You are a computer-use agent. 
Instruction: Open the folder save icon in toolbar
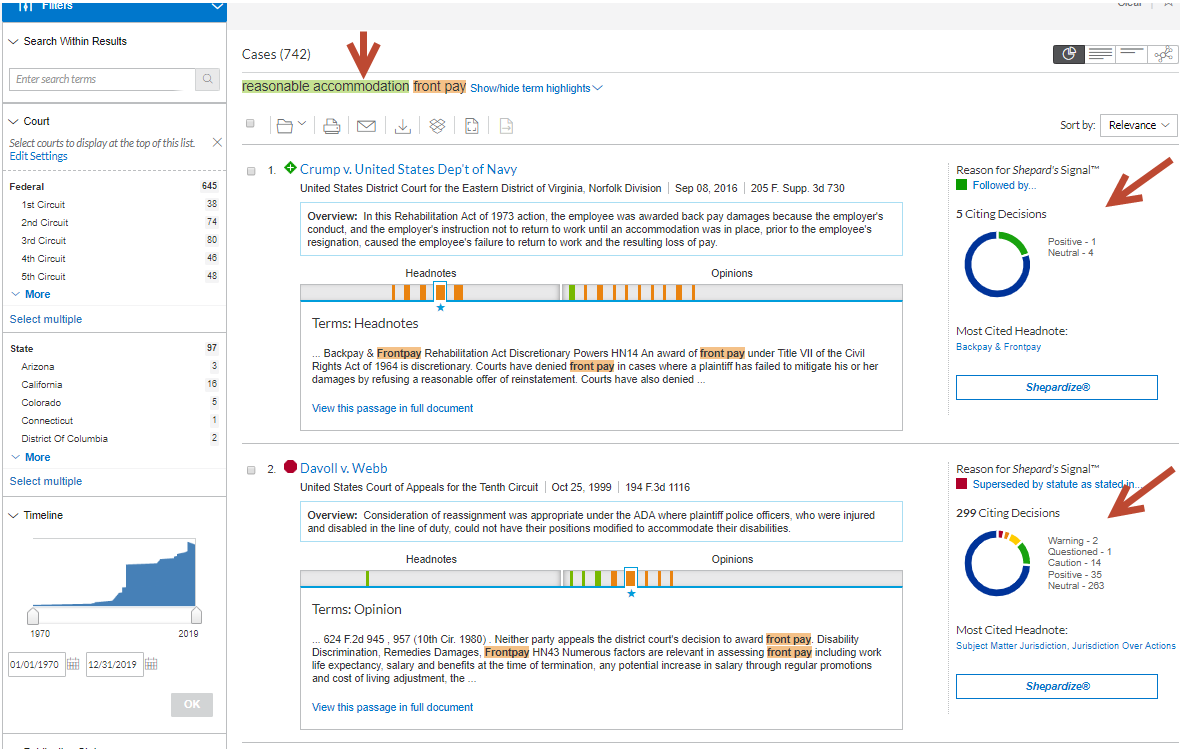click(284, 126)
